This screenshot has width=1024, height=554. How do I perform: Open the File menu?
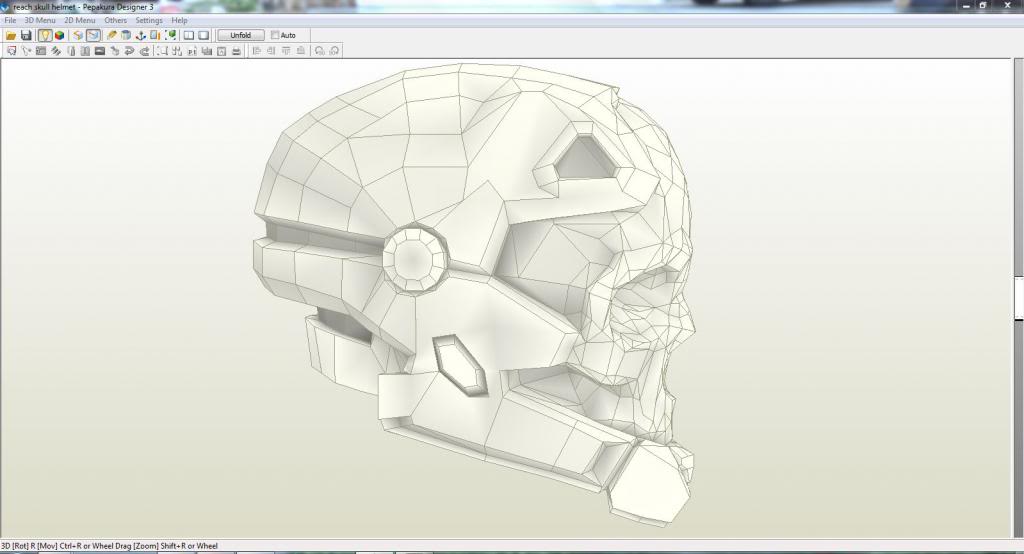(10, 20)
